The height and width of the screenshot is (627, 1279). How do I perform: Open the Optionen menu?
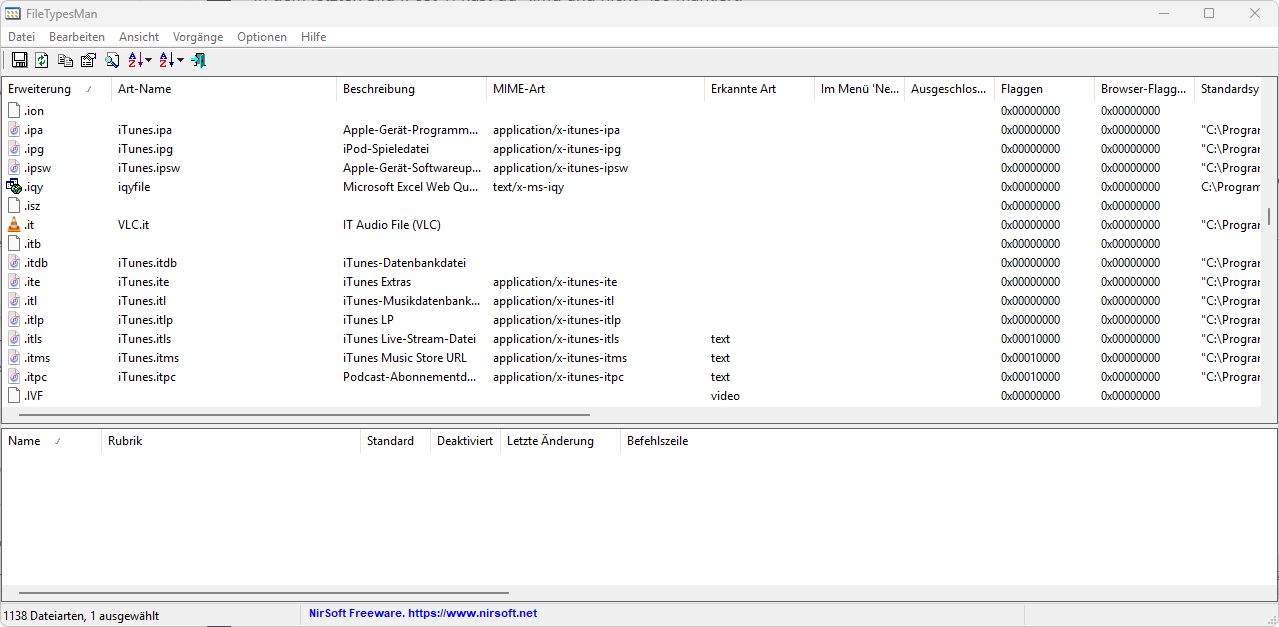click(x=262, y=37)
